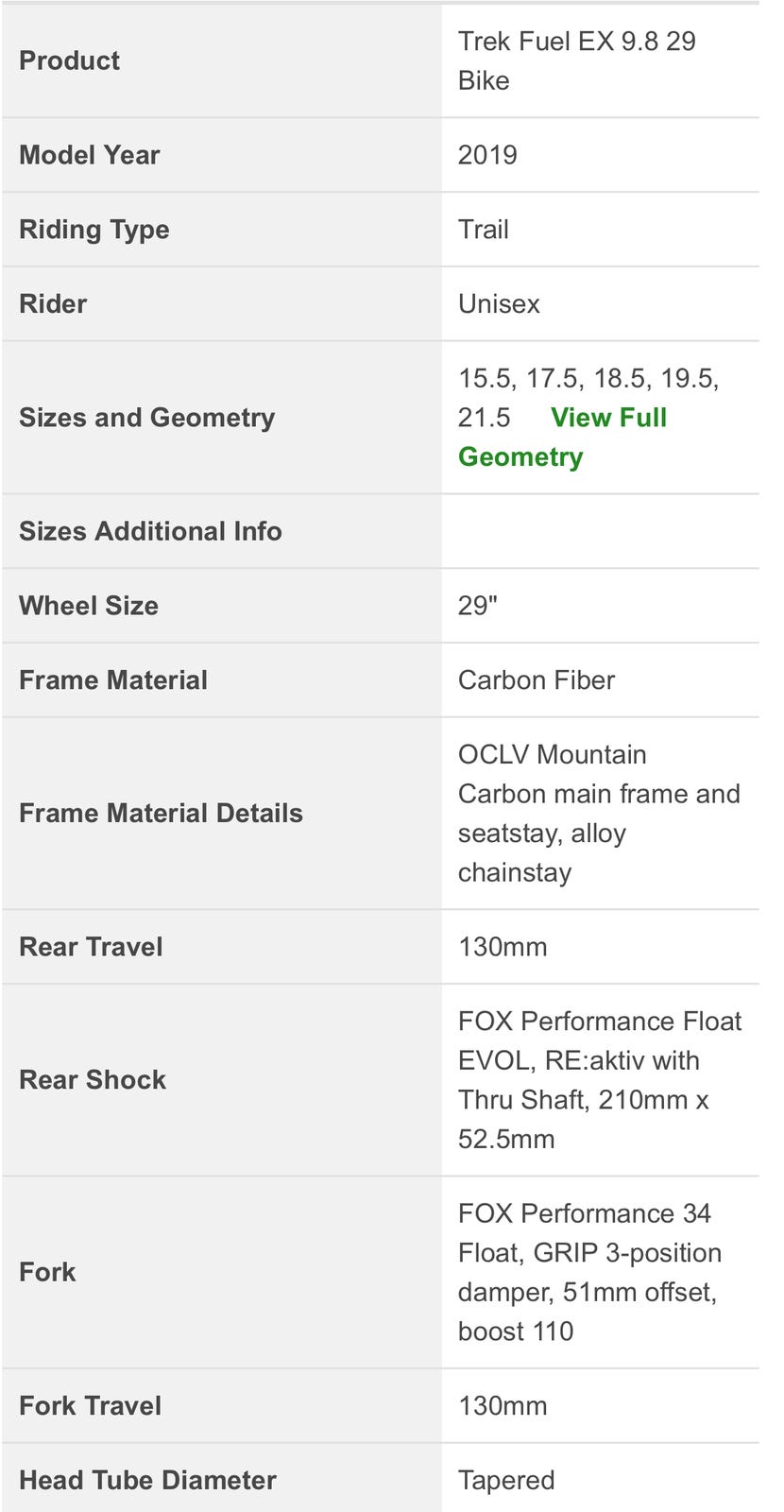Select the Sizes Additional Info label

click(150, 531)
